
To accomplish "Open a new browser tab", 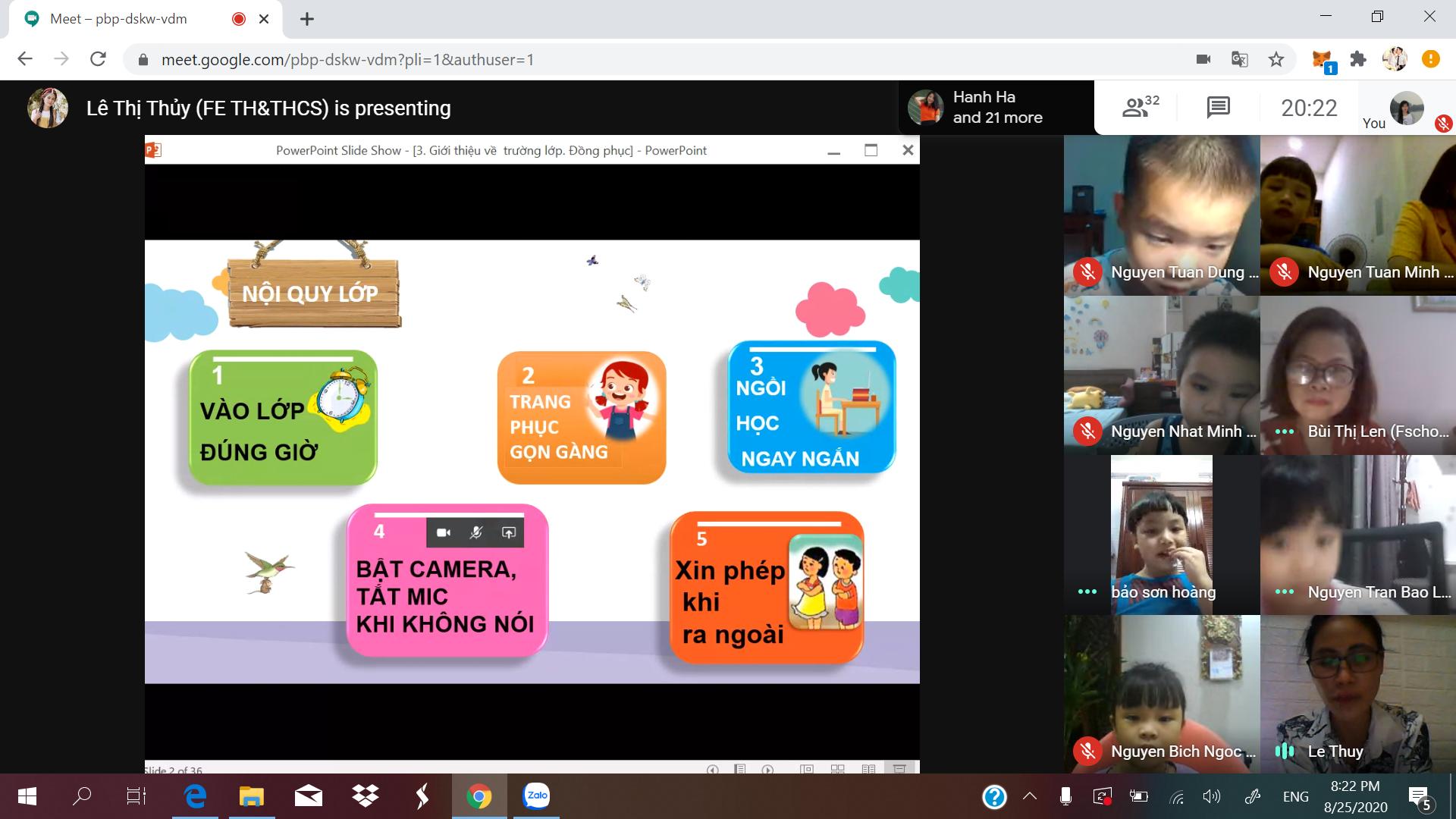I will point(306,19).
